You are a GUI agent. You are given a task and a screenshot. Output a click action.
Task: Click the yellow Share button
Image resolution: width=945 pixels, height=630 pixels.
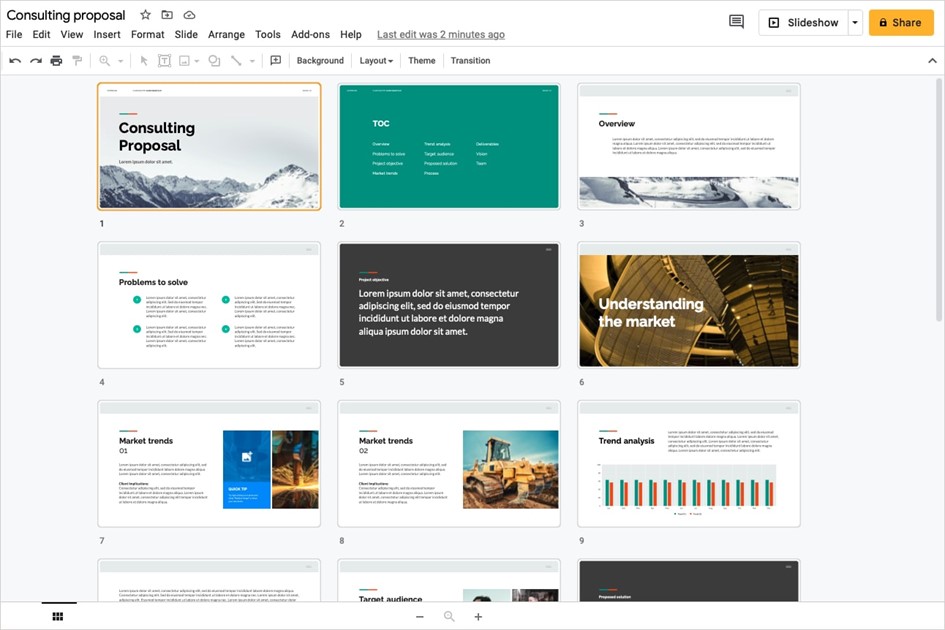point(901,22)
